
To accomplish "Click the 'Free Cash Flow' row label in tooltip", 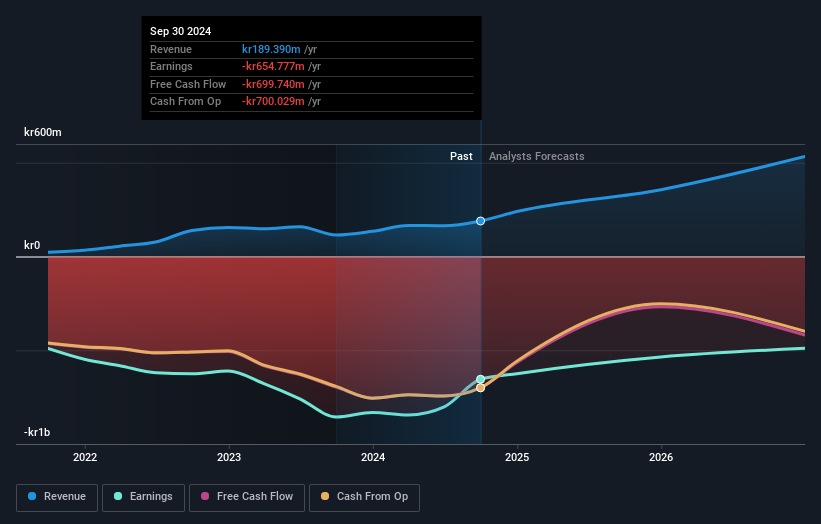I will coord(188,84).
